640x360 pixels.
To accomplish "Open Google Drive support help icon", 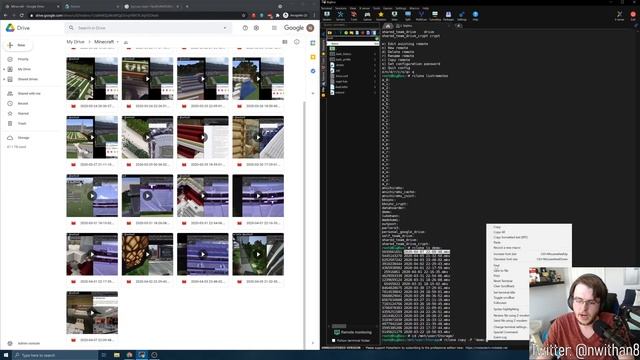I will coord(245,28).
